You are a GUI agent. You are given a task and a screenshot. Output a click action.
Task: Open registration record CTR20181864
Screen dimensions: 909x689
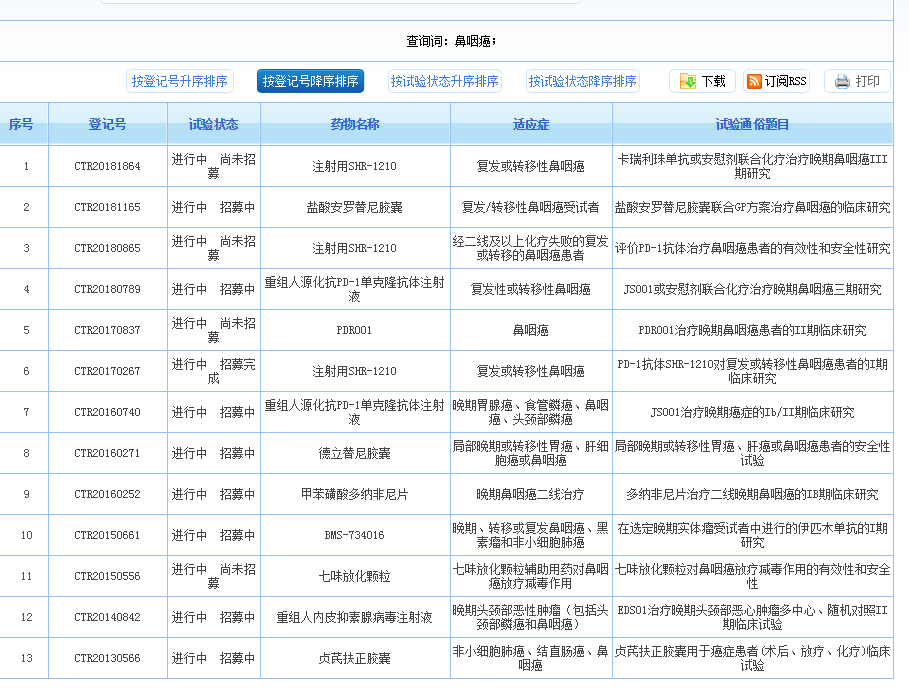tap(107, 166)
